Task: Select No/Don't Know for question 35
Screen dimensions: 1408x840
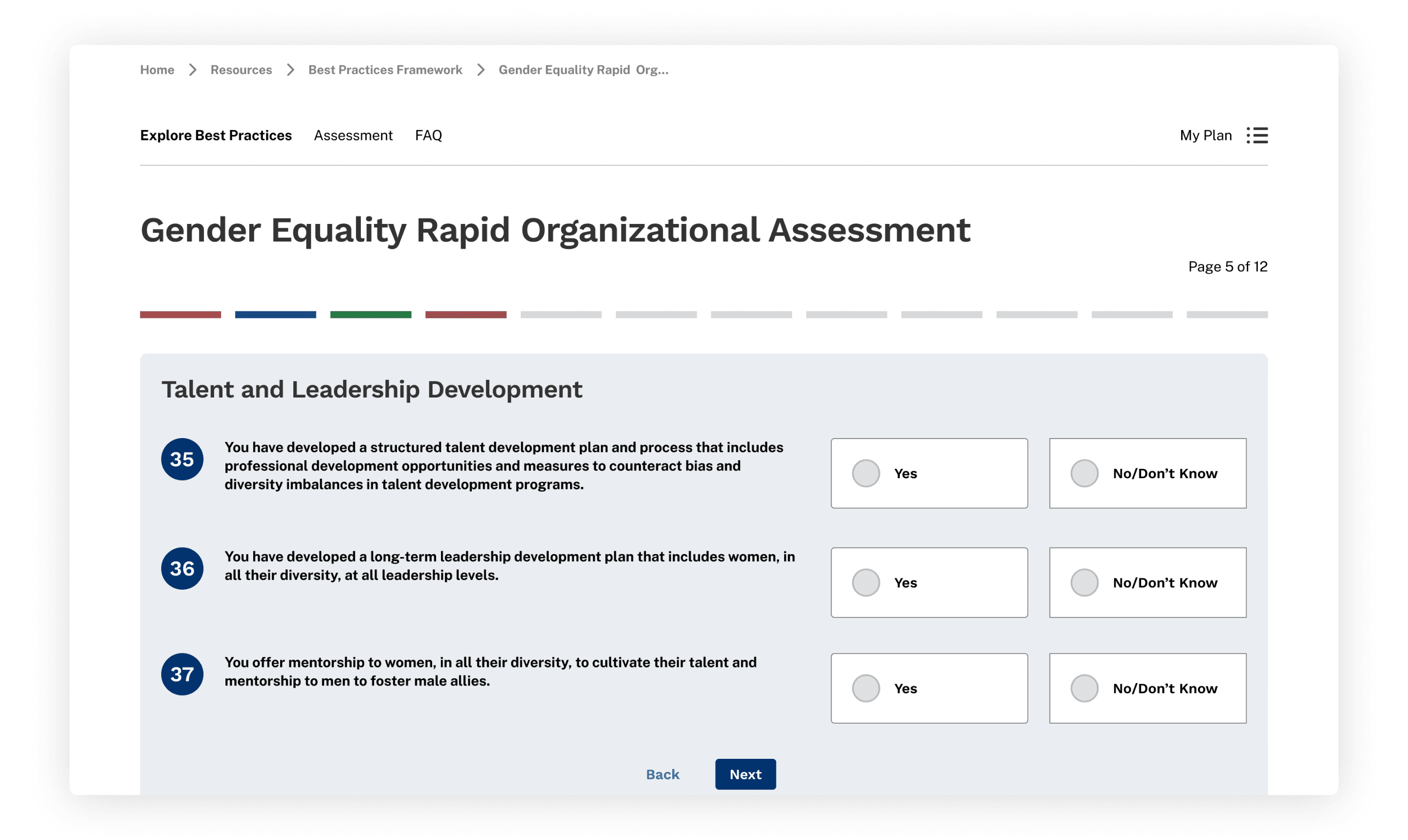Action: pyautogui.click(x=1084, y=473)
